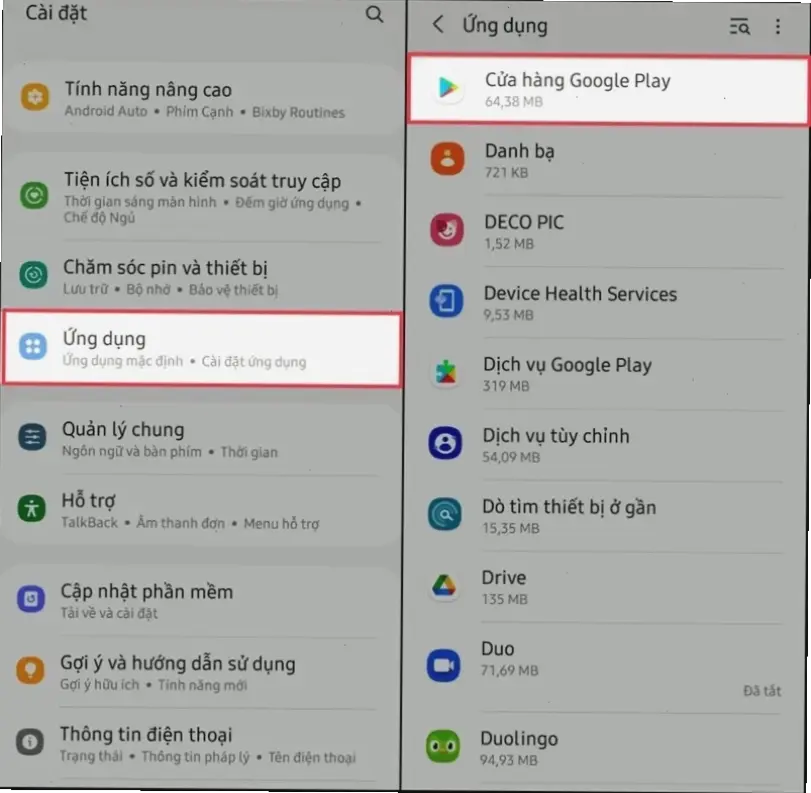The height and width of the screenshot is (793, 811).
Task: Tap the Gợi ý lightbulb icon
Action: pyautogui.click(x=31, y=670)
